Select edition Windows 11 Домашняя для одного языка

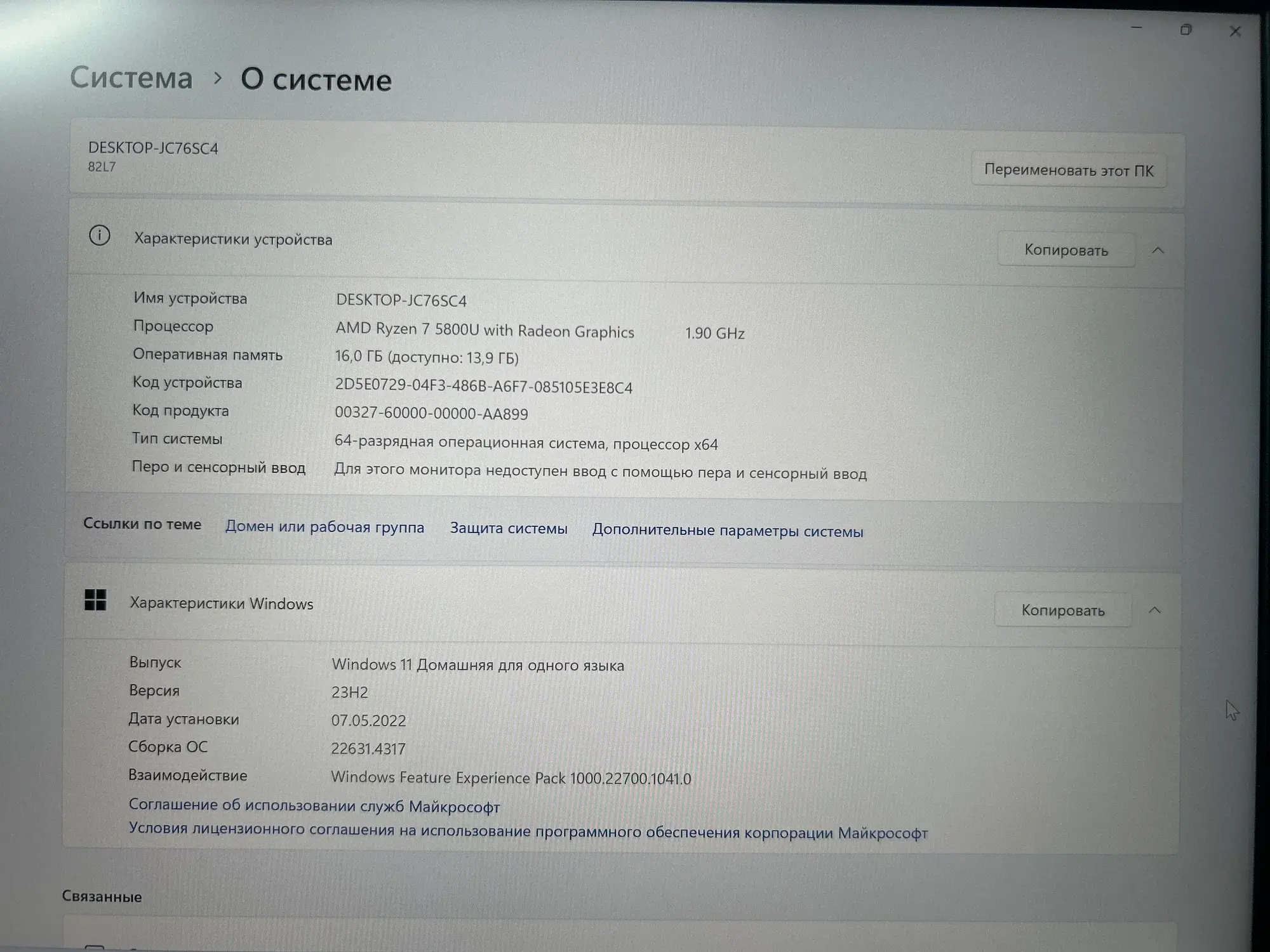478,665
